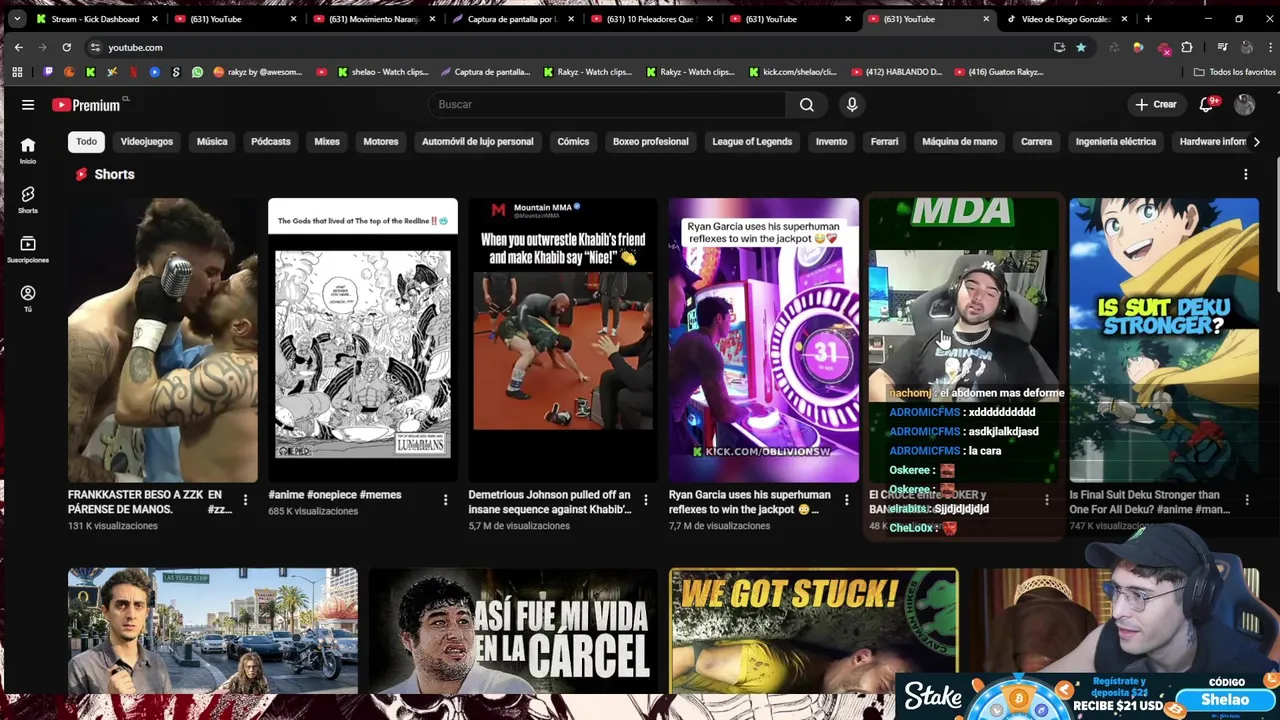Open the notifications bell

click(x=1206, y=104)
